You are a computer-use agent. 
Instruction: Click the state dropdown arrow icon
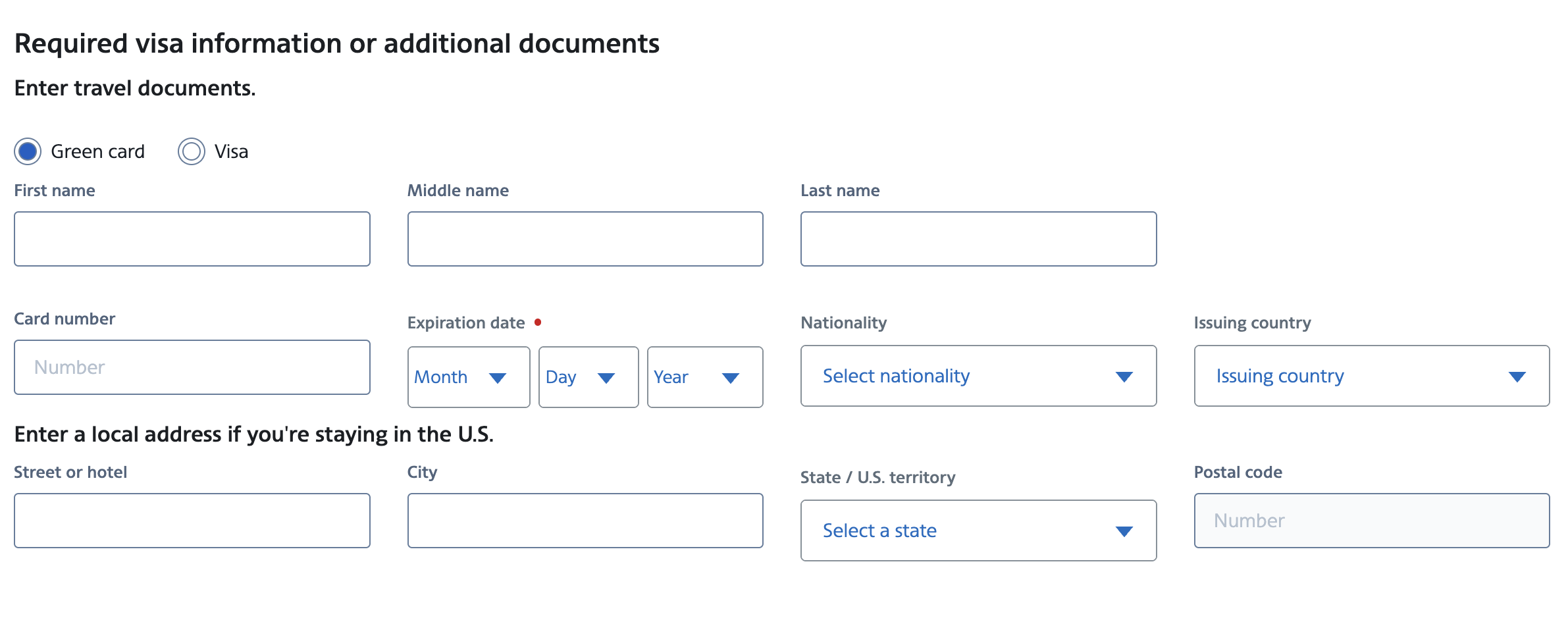[1124, 531]
